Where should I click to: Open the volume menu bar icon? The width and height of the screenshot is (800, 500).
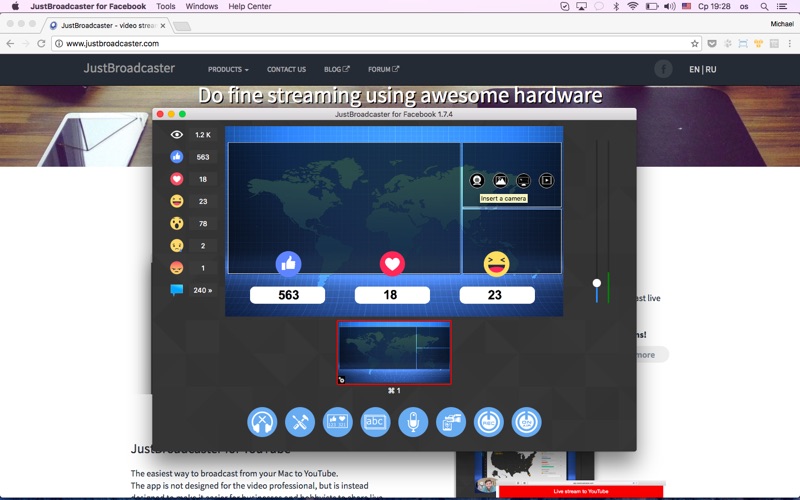(669, 6)
